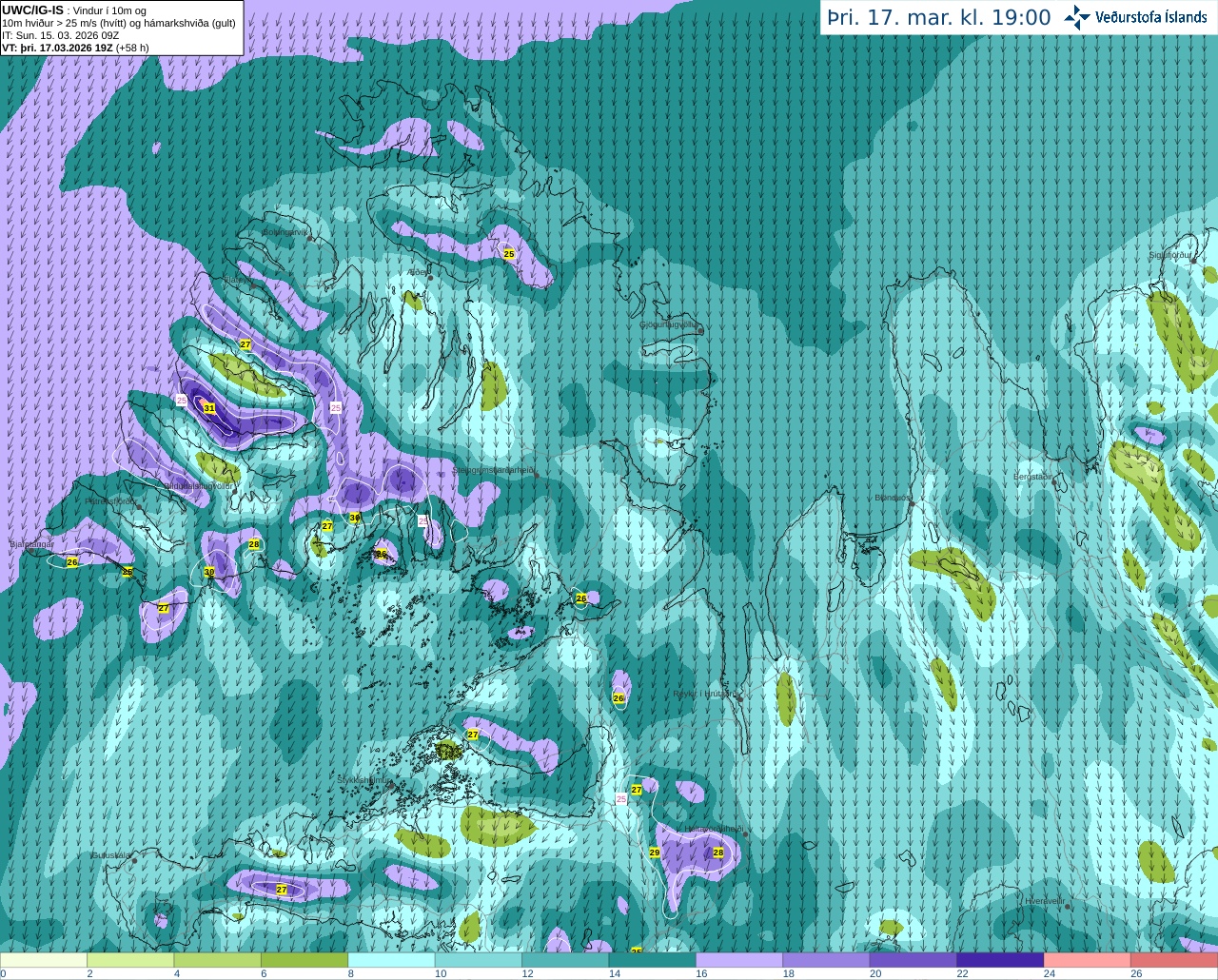Viewport: 1218px width, 980px height.
Task: Select the UWC/IG-IS model title text
Action: (x=32, y=10)
